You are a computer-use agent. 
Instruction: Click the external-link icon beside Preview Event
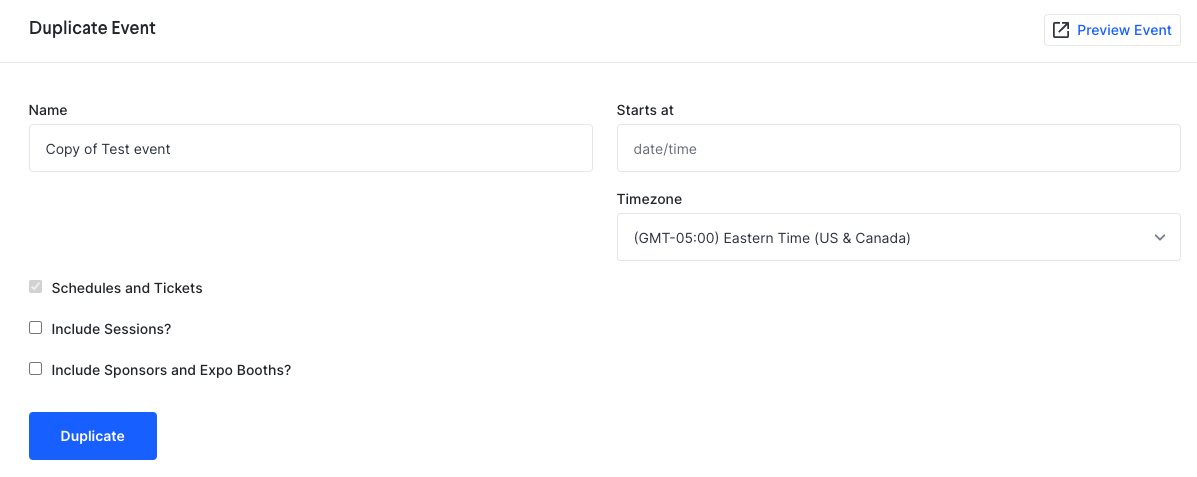[1060, 30]
